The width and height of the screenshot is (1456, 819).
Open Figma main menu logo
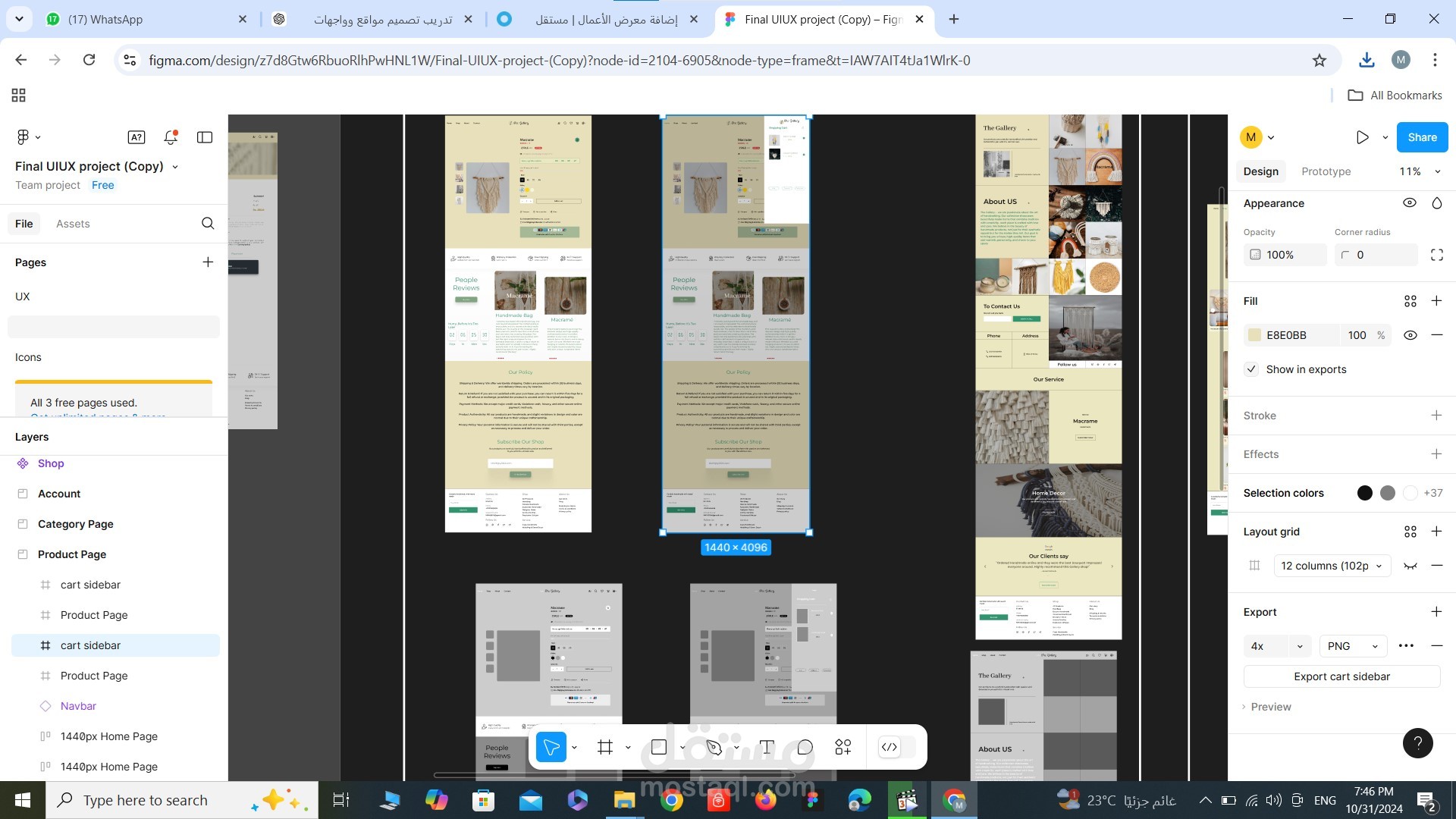pos(23,136)
